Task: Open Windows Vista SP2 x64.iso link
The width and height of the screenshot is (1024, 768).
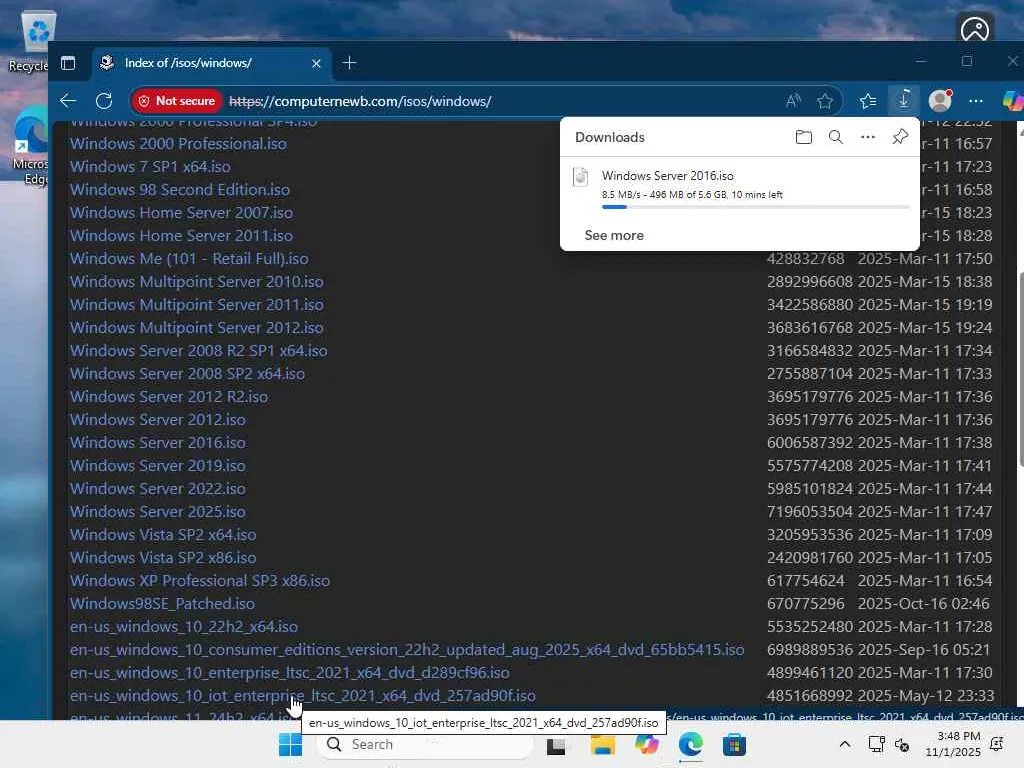Action: coord(163,534)
